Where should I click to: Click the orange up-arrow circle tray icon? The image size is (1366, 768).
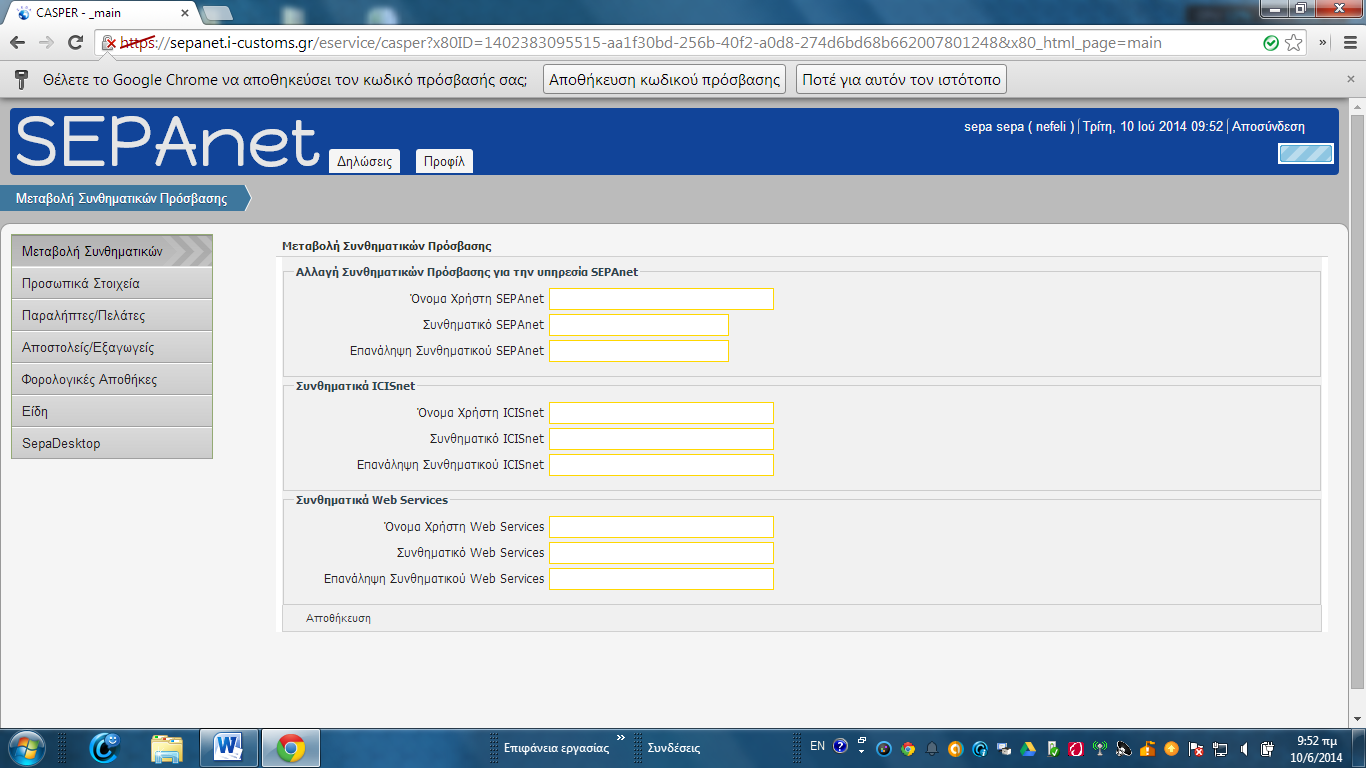(x=1171, y=748)
